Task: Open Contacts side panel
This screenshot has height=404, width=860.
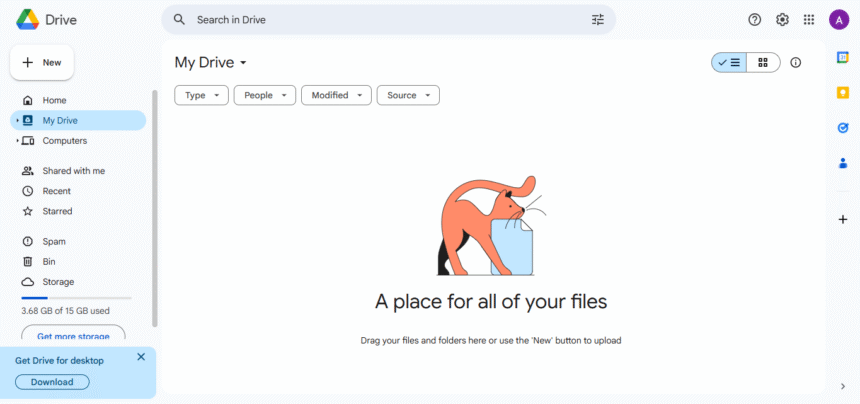Action: (843, 163)
